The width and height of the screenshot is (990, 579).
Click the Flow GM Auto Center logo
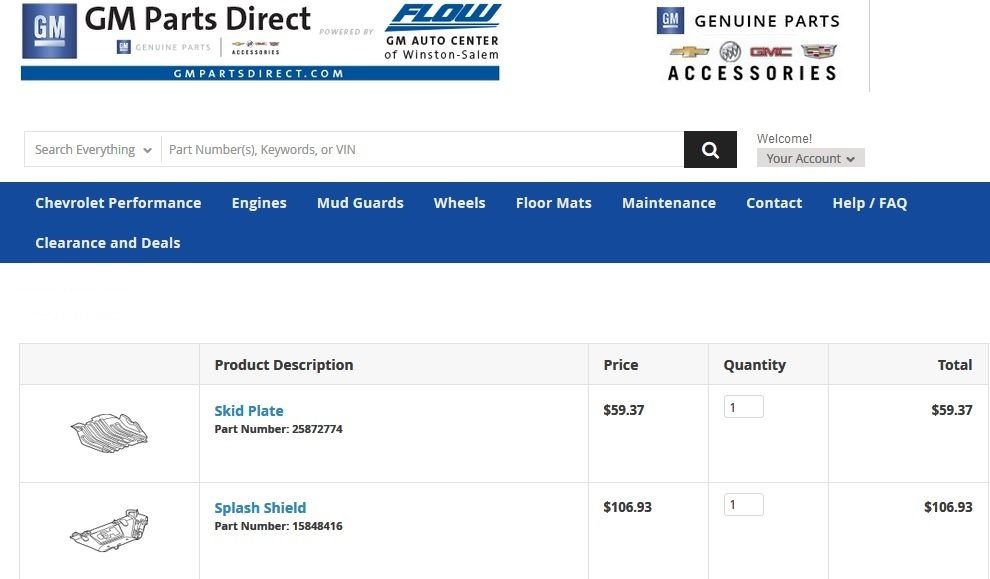pos(442,32)
